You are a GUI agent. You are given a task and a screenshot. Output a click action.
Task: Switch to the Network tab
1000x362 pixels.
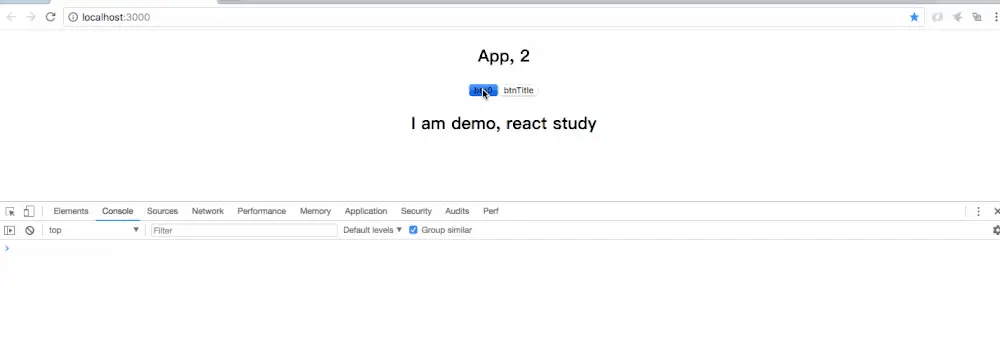pyautogui.click(x=208, y=211)
